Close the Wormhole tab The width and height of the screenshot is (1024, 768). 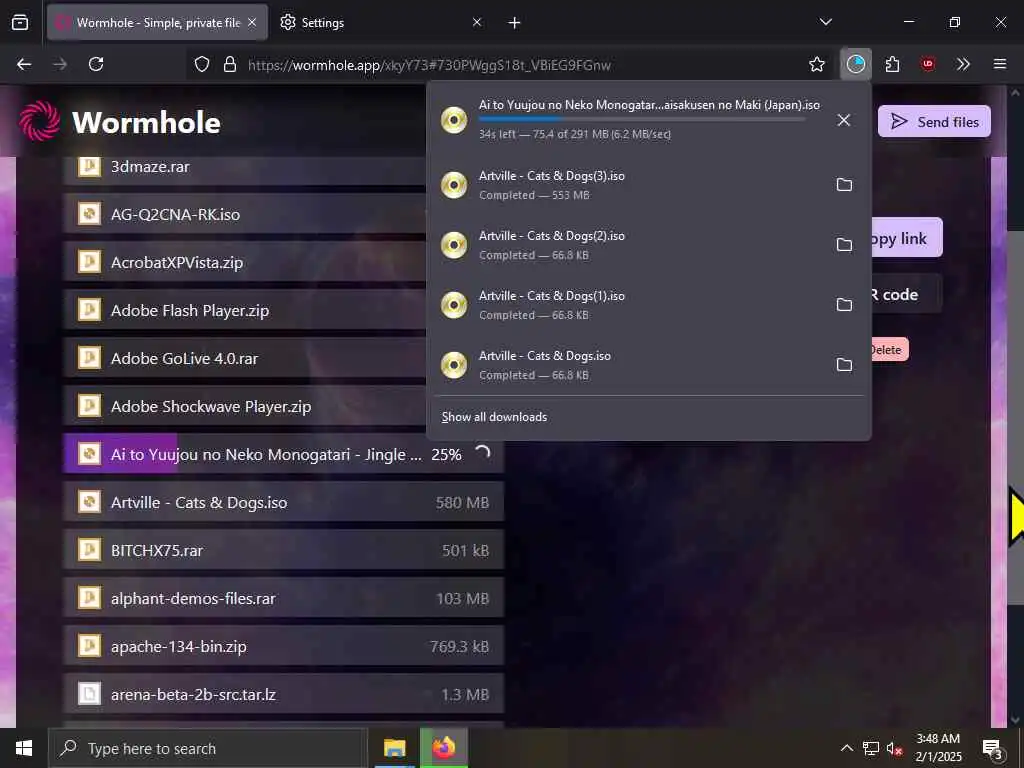(x=252, y=22)
